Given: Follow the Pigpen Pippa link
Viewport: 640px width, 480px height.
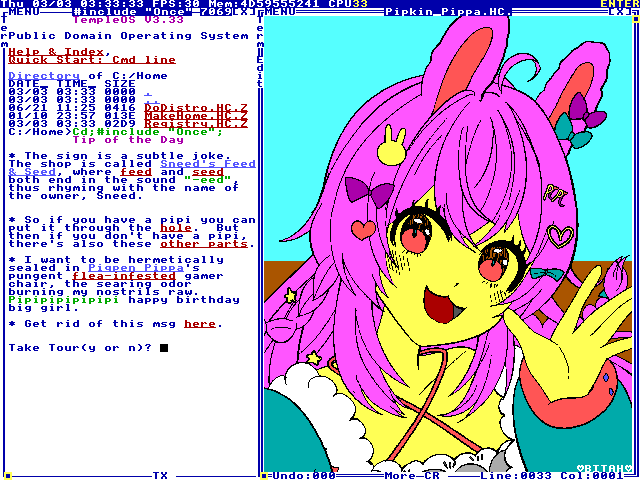Looking at the screenshot, I should [136, 268].
